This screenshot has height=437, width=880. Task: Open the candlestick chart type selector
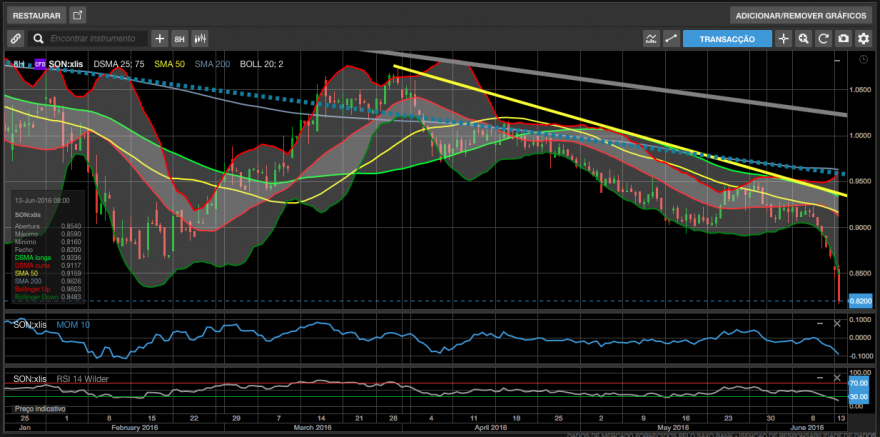click(200, 39)
